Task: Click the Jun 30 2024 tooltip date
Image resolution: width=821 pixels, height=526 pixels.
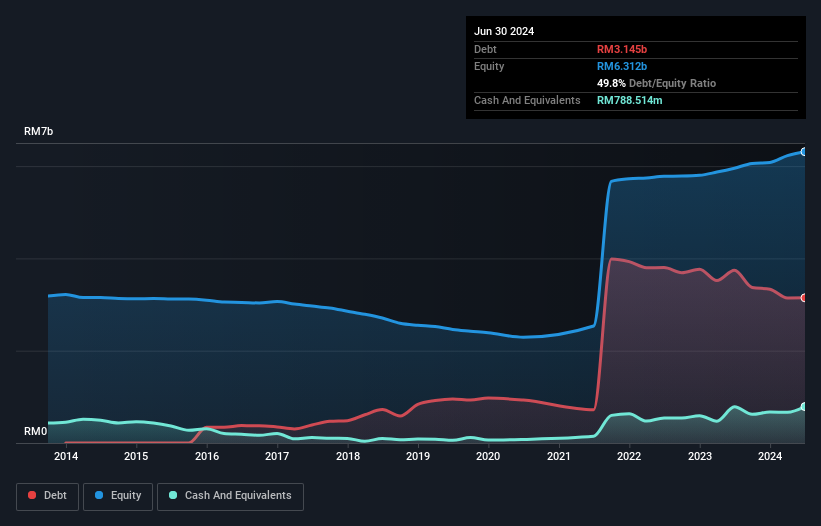Action: coord(504,31)
